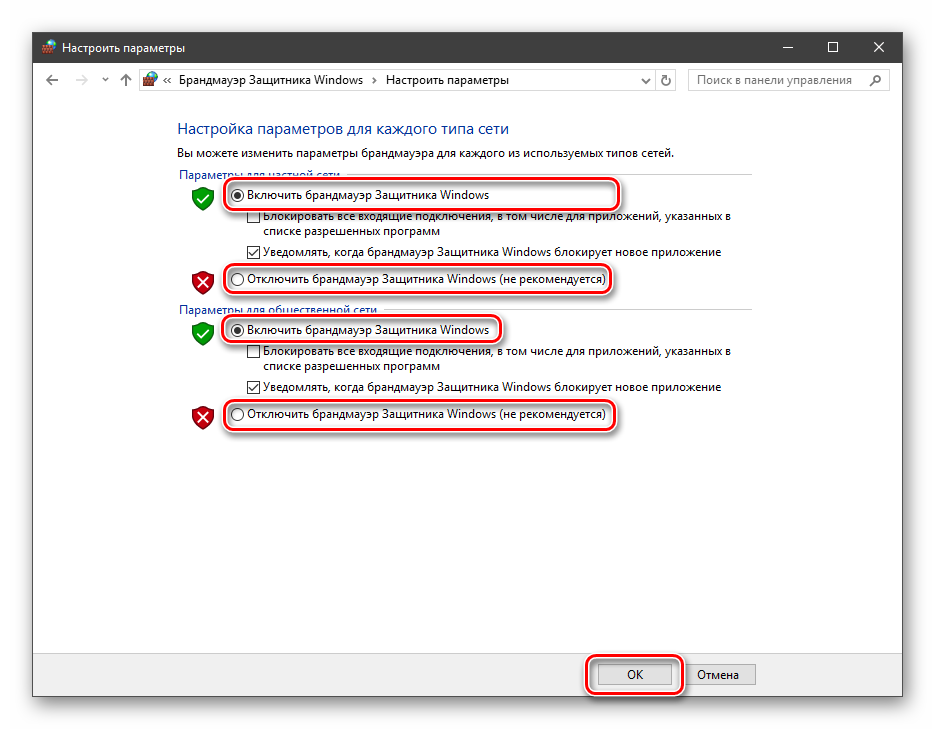Go up one level with Up arrow
This screenshot has height=729, width=935.
click(125, 80)
